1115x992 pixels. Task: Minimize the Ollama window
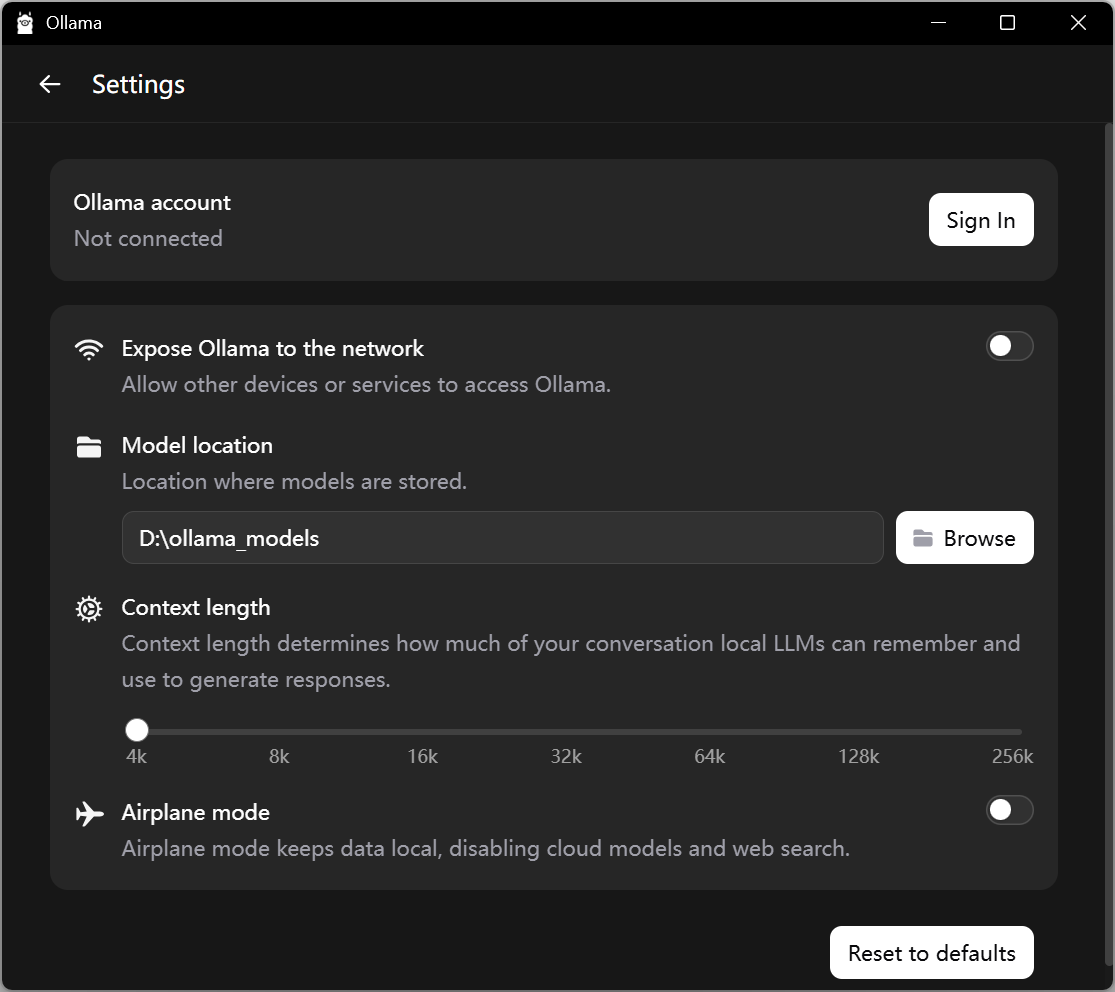pos(939,23)
